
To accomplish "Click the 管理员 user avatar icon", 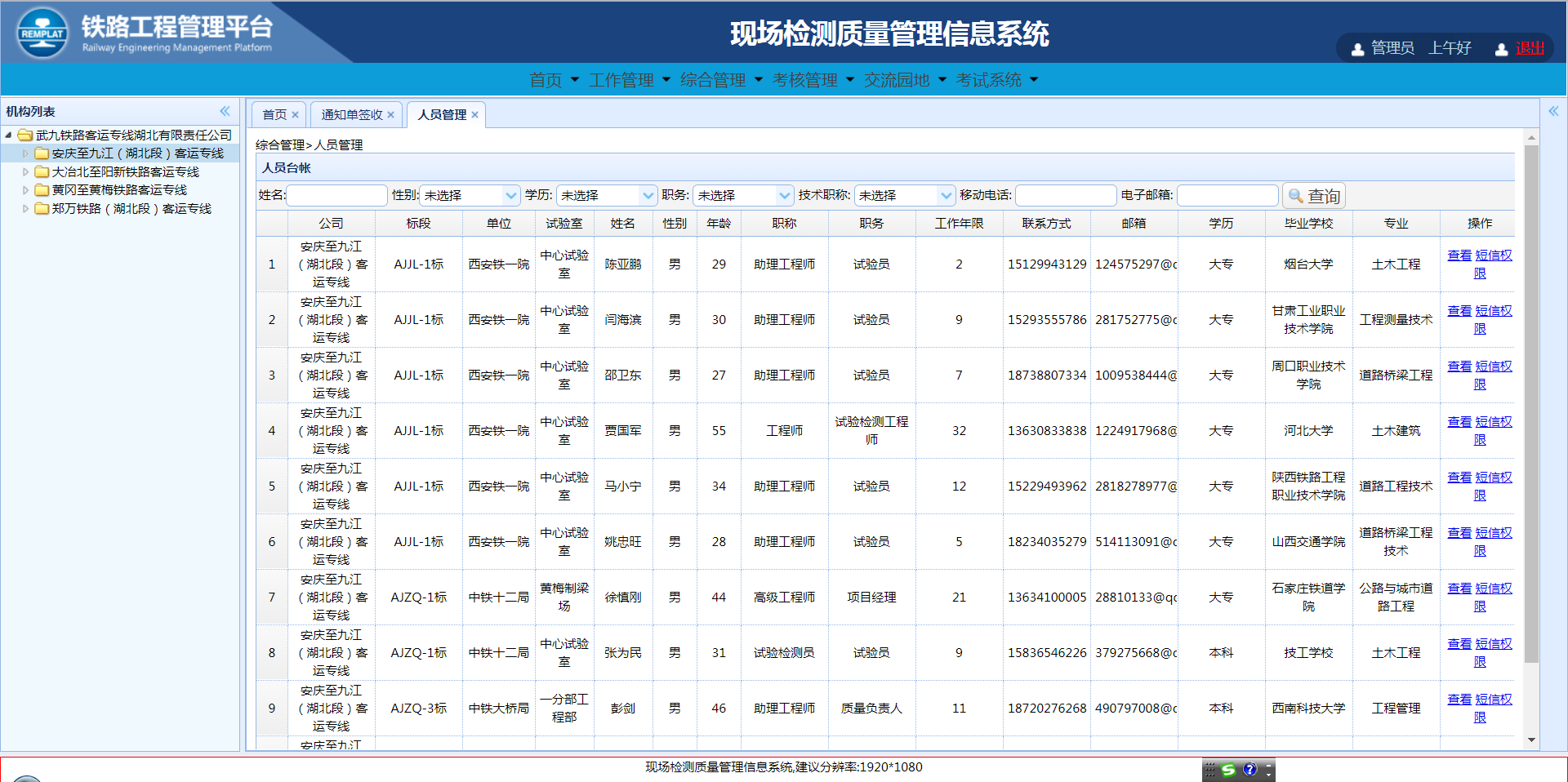I will (1357, 49).
